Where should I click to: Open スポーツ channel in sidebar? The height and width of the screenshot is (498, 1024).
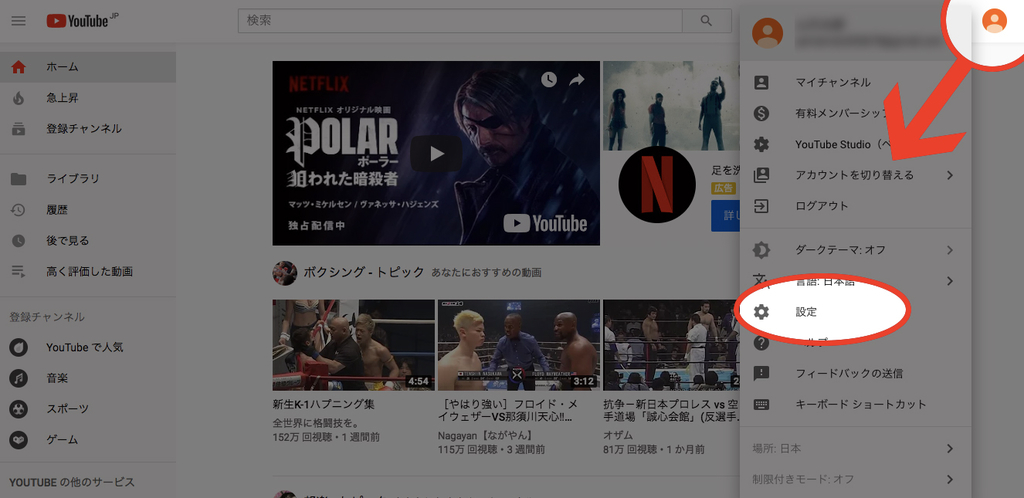pos(88,409)
